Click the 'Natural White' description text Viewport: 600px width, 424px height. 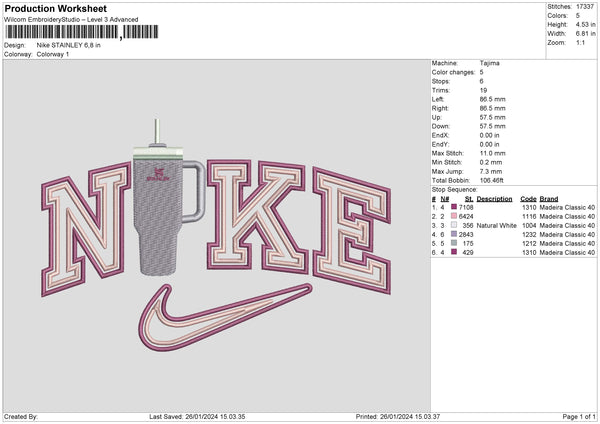click(496, 225)
